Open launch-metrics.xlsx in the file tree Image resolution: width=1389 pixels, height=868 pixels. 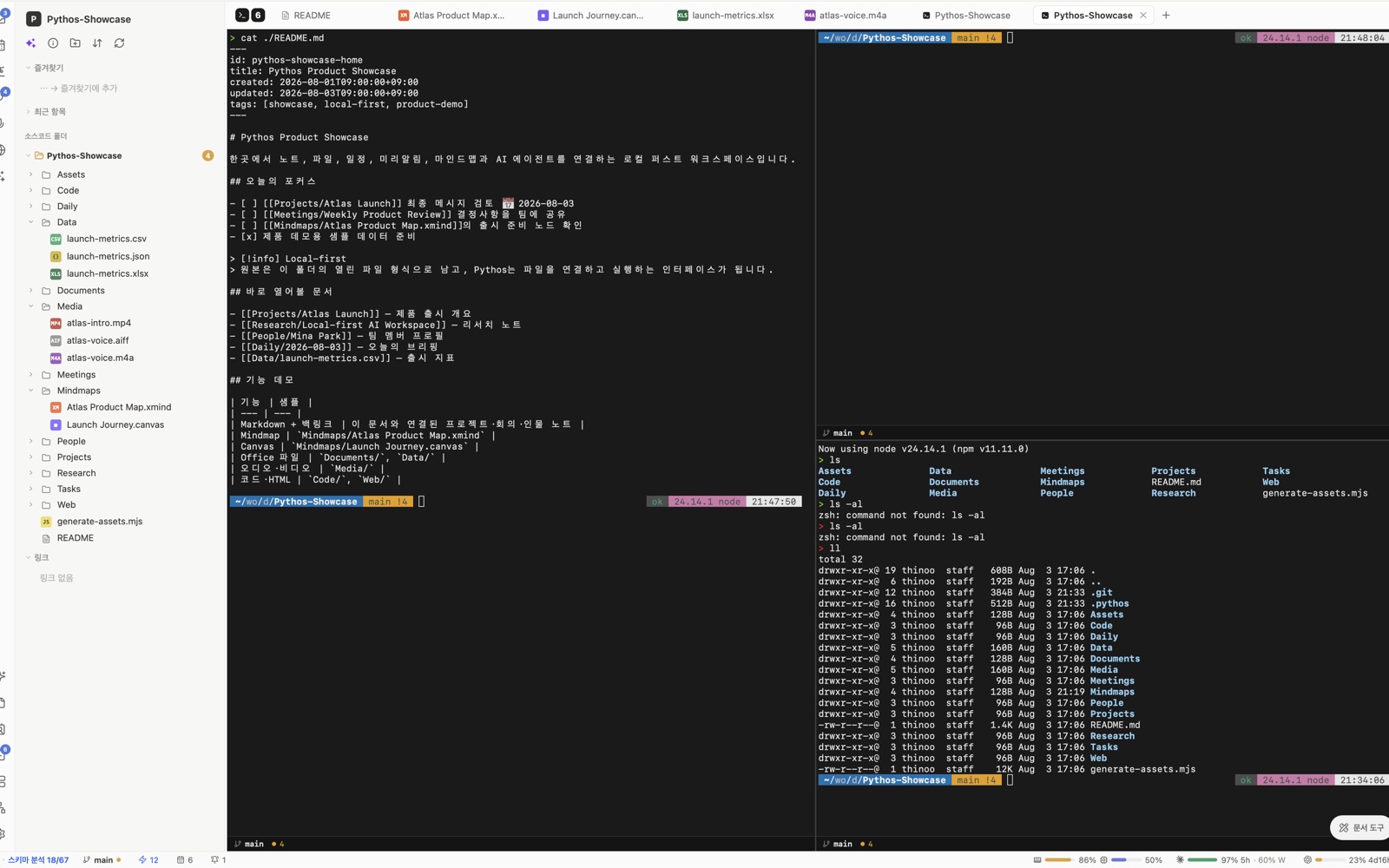coord(108,273)
